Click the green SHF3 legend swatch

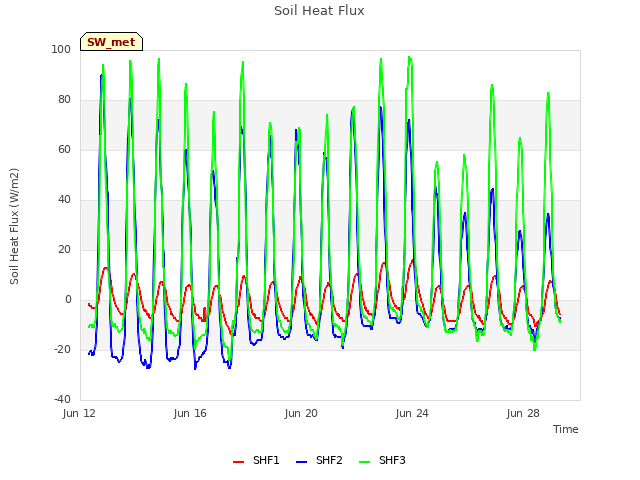[x=364, y=462]
